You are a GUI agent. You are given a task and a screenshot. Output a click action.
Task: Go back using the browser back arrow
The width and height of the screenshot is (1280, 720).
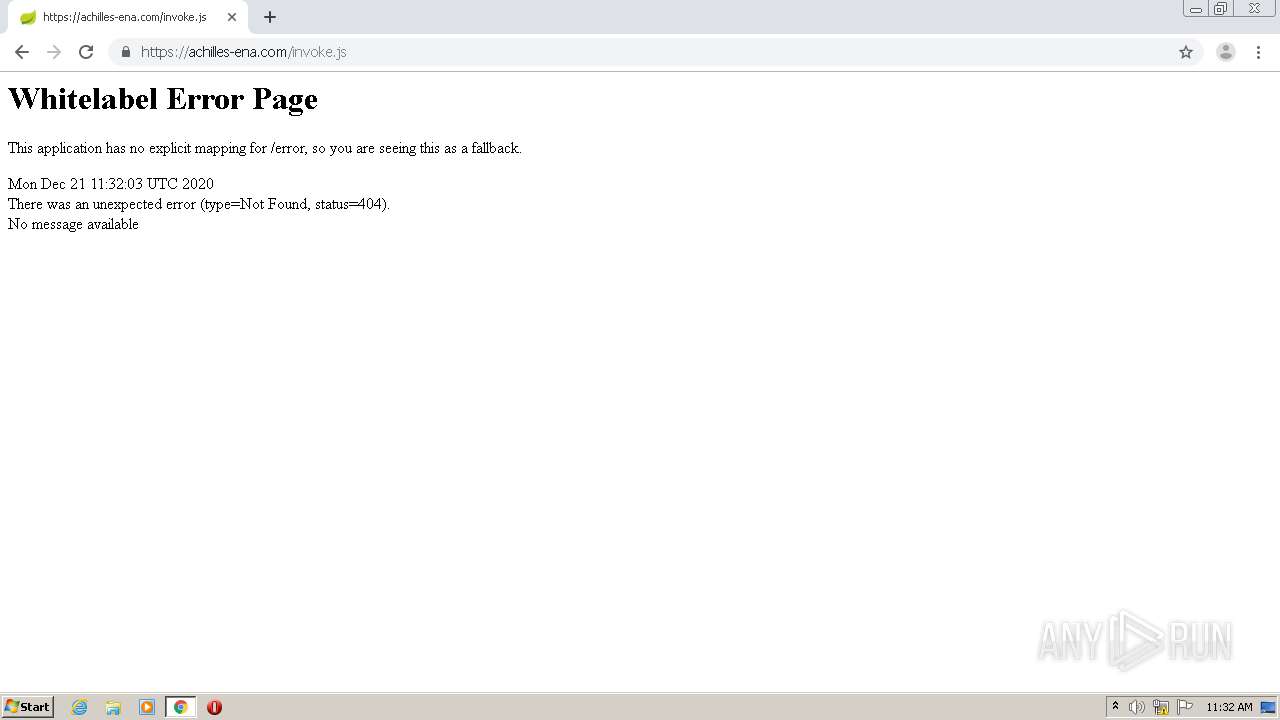tap(22, 52)
